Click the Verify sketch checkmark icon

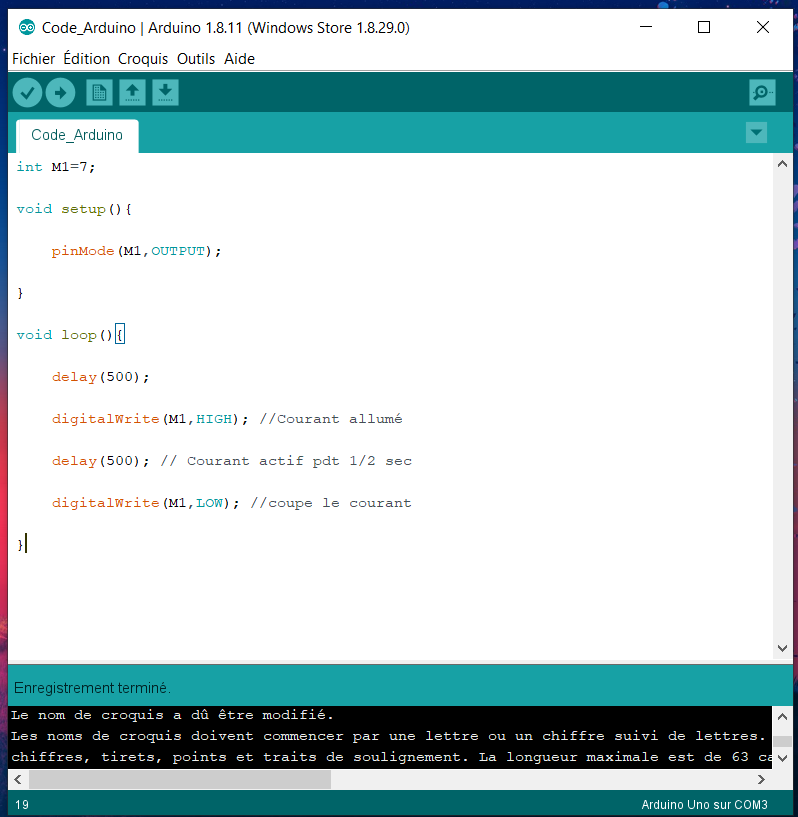27,93
